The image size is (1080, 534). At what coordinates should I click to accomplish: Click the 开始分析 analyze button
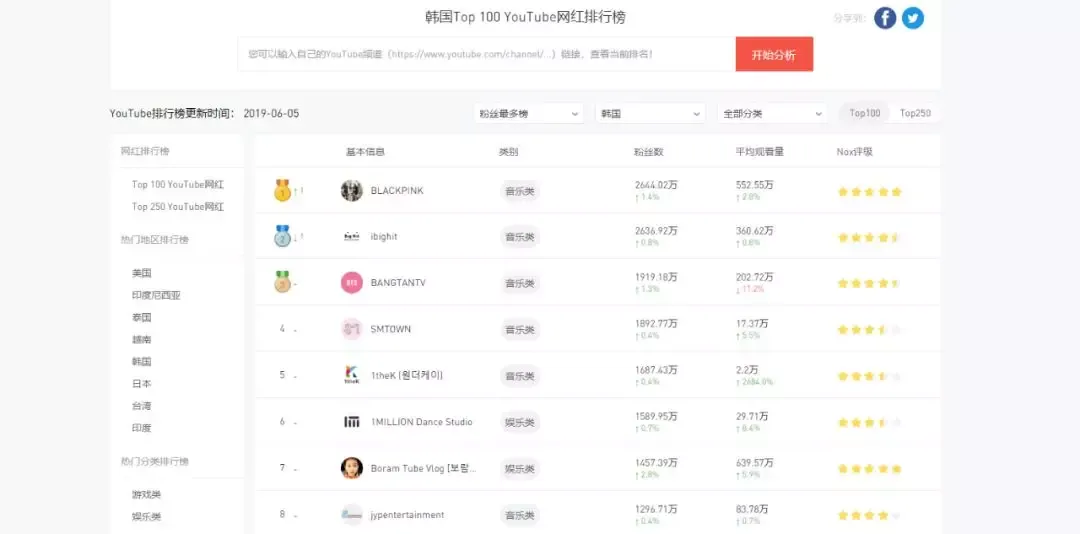(774, 54)
